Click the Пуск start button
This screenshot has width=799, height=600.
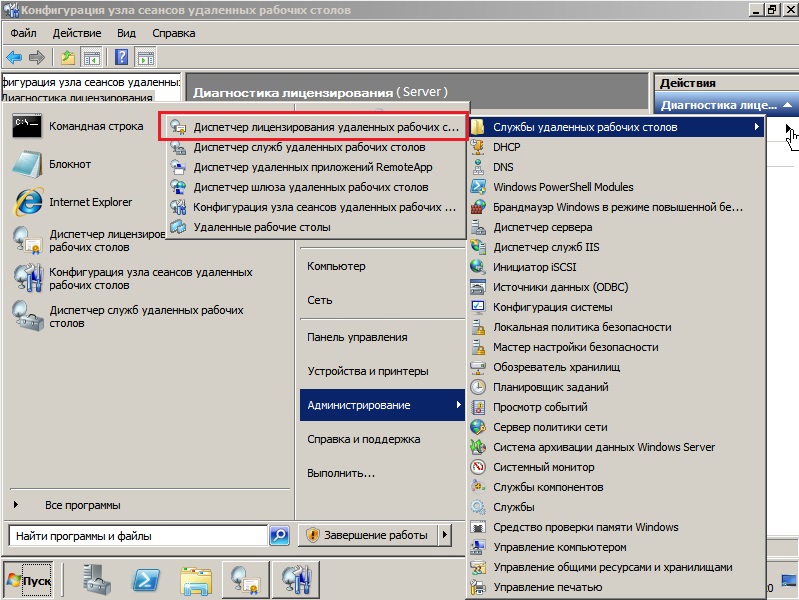point(29,580)
